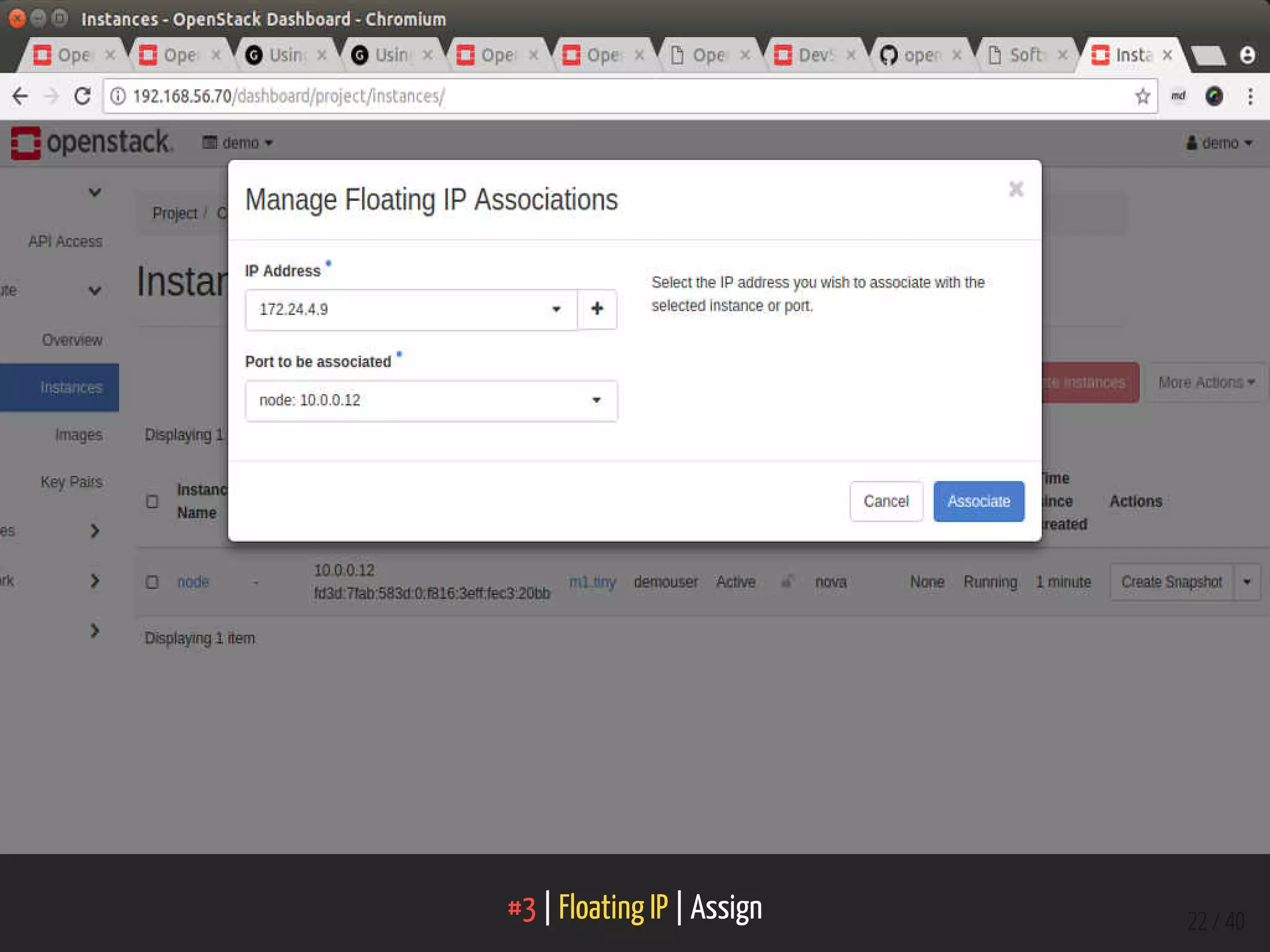
Task: Click the OpenStack logo in the header
Action: click(92, 143)
